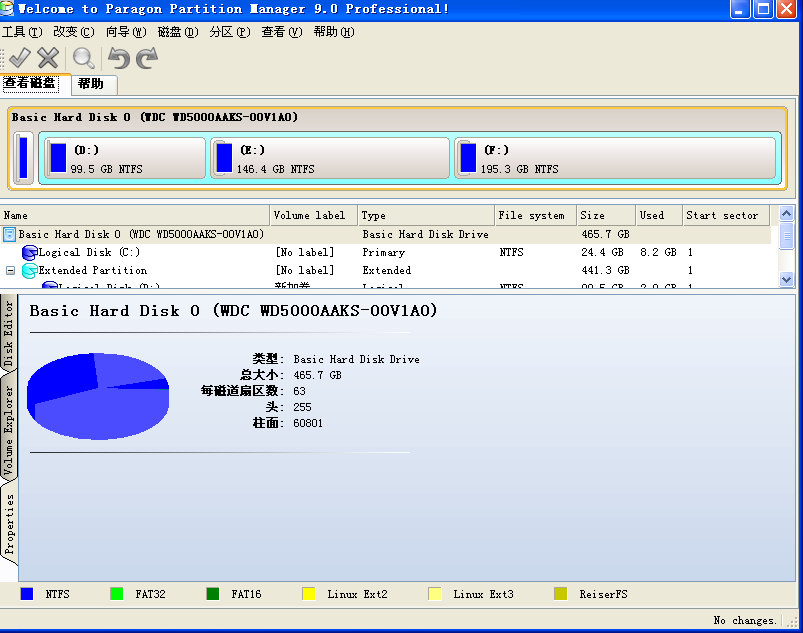Click the Basic Hard Disk 0 list icon
The image size is (803, 633).
[10, 235]
